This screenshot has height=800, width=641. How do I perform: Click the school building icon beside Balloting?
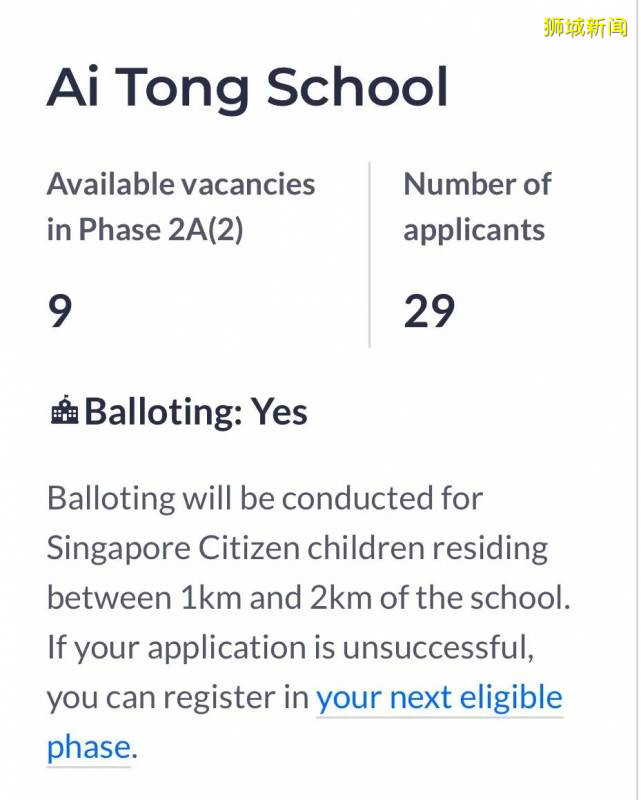click(x=64, y=412)
